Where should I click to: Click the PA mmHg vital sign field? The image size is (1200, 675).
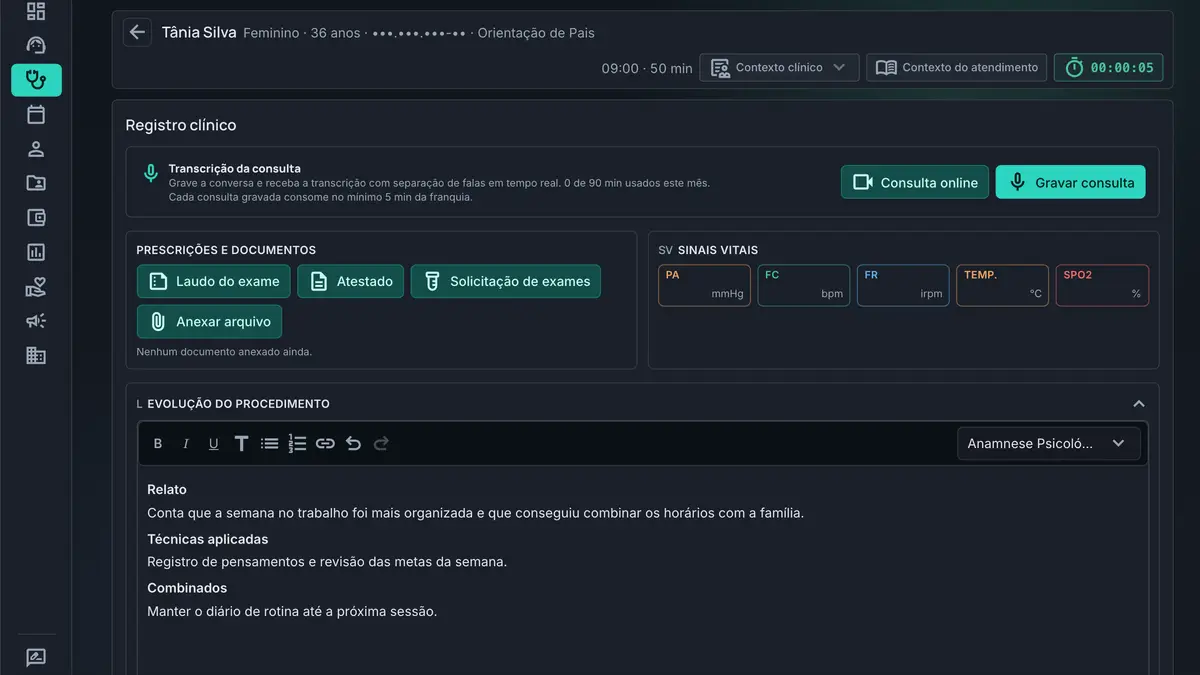point(705,285)
